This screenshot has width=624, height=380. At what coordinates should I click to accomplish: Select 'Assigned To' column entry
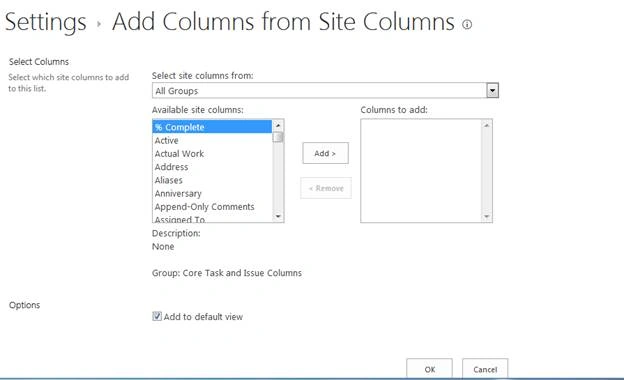click(213, 219)
